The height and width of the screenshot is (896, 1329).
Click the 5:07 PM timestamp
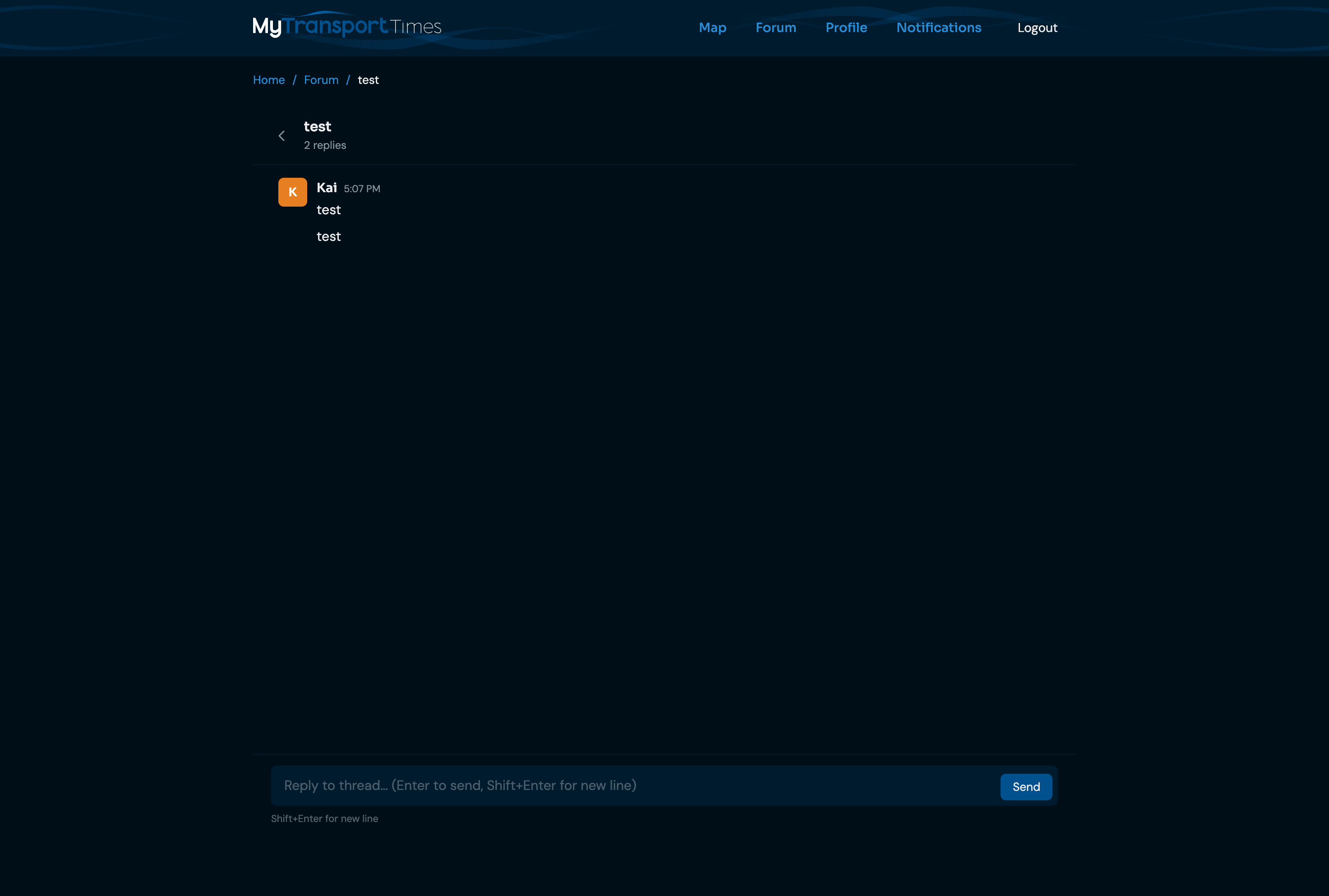pyautogui.click(x=362, y=189)
